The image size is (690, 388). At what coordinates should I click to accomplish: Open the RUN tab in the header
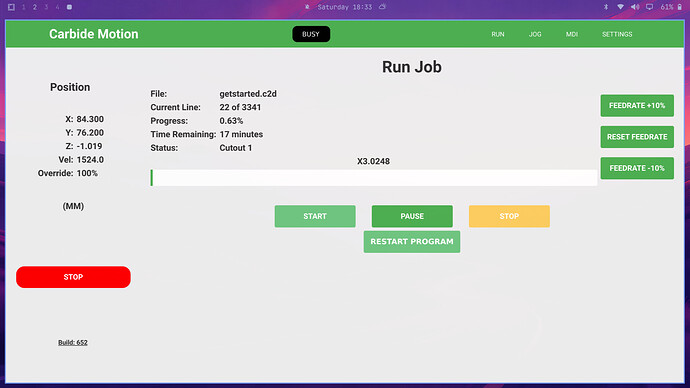(498, 34)
